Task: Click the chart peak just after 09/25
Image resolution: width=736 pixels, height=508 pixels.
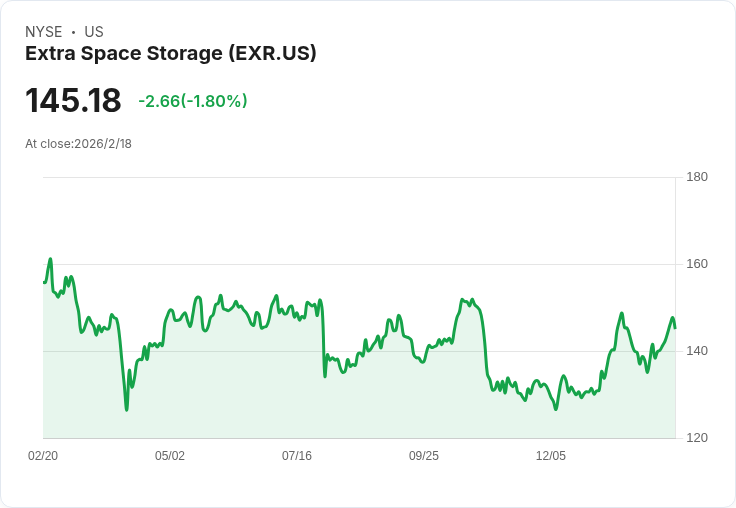Action: pos(463,299)
